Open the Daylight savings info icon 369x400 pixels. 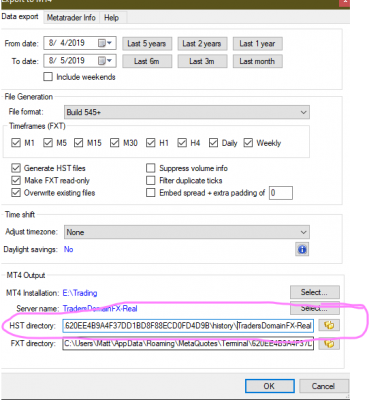pos(302,249)
